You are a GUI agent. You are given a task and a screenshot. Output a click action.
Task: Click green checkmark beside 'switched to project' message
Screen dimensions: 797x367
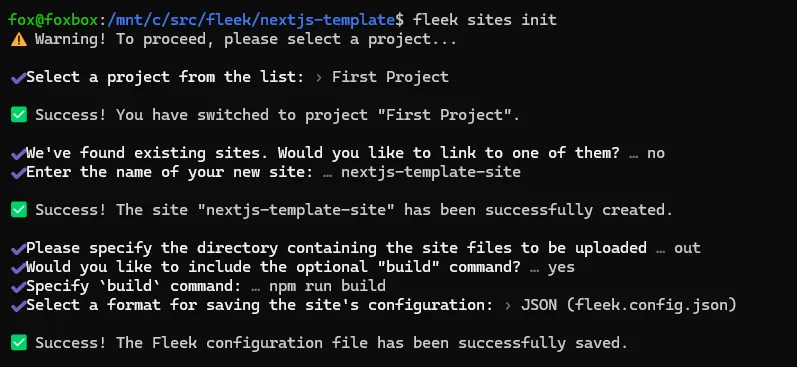pos(19,115)
